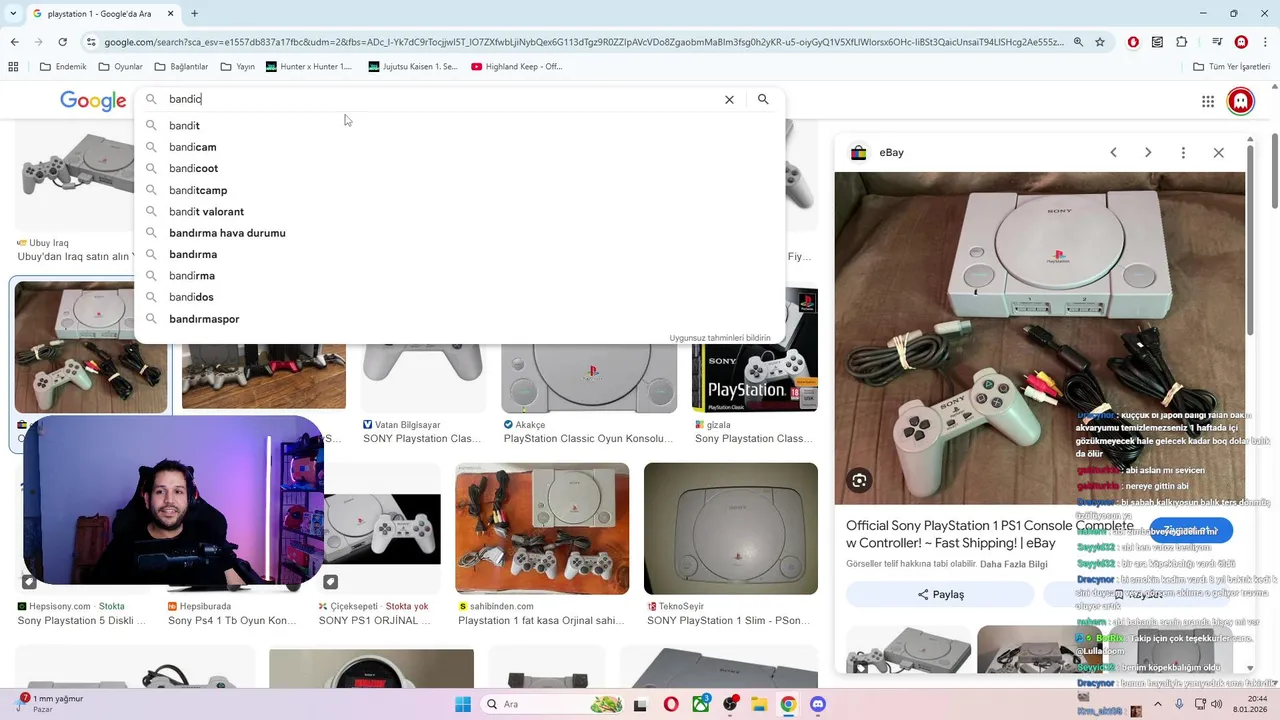
Task: Open the page zoom indicator
Action: tap(1078, 42)
